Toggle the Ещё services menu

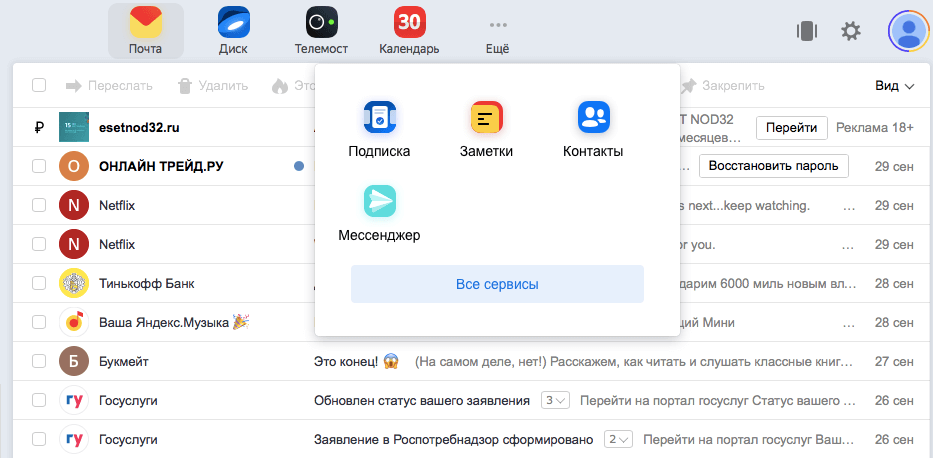497,31
